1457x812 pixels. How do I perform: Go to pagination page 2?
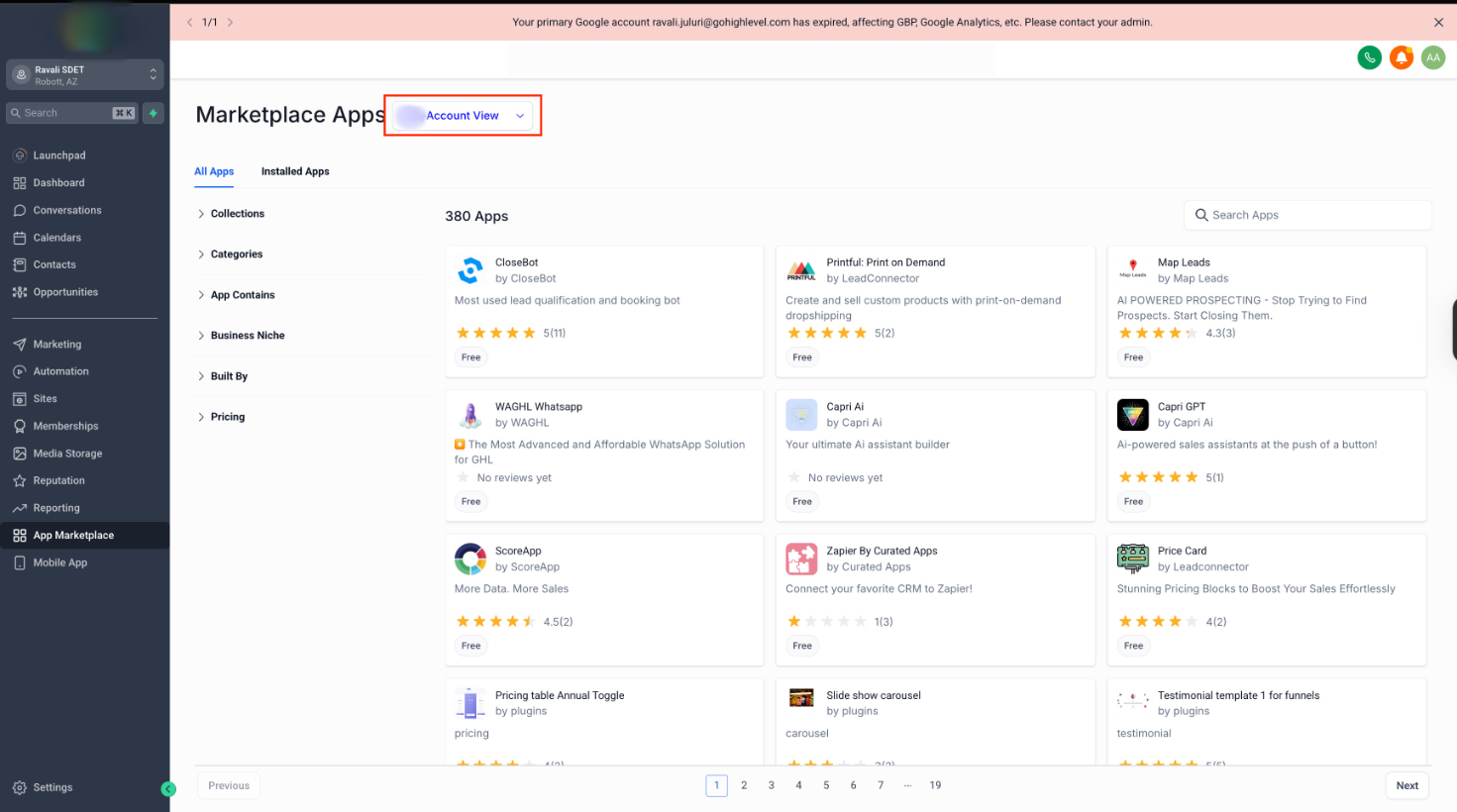(744, 785)
